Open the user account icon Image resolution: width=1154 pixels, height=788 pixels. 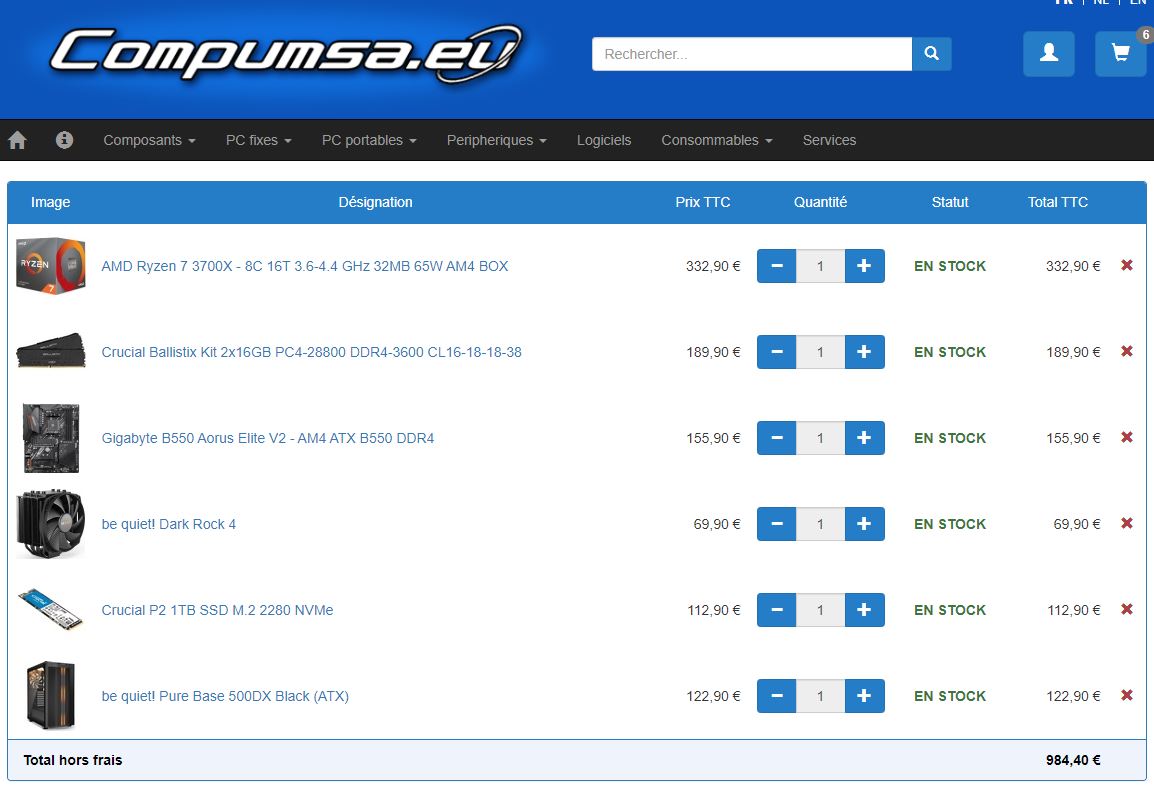click(1049, 54)
